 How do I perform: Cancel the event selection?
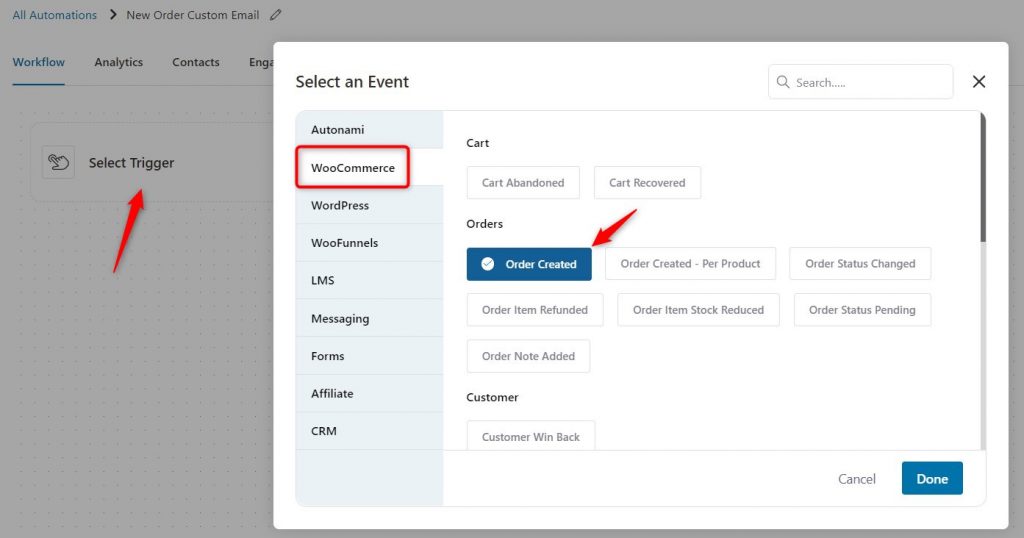(x=857, y=479)
